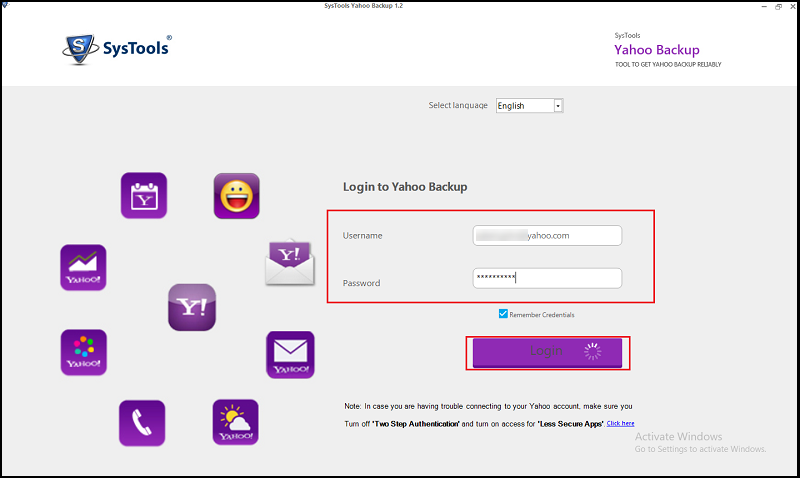Open the 'Click here' help link
800x478 pixels.
(x=620, y=423)
